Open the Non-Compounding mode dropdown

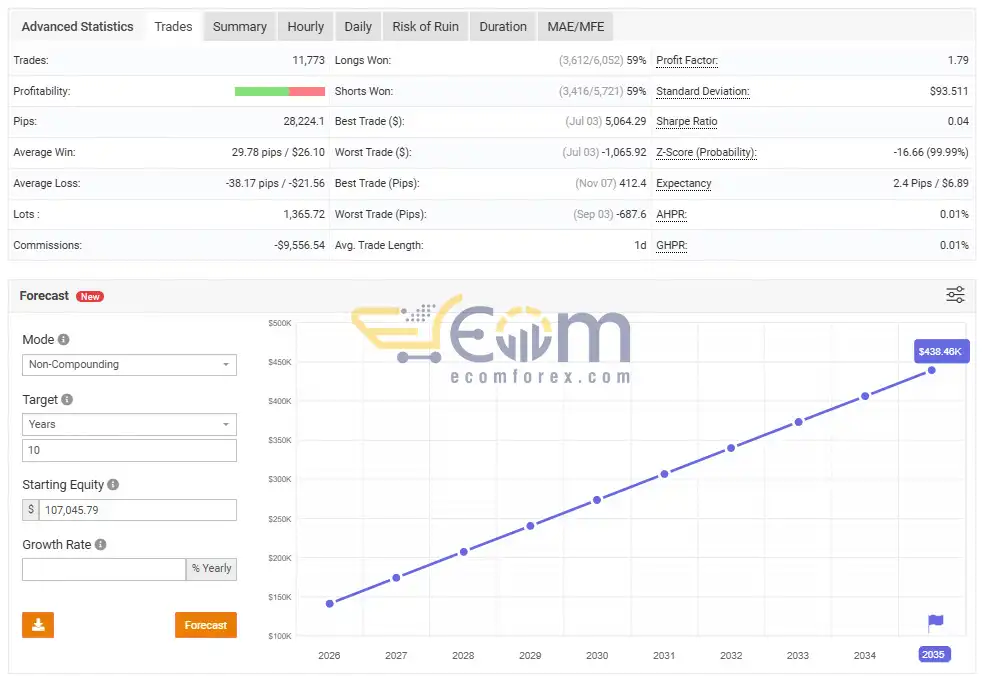coord(130,365)
